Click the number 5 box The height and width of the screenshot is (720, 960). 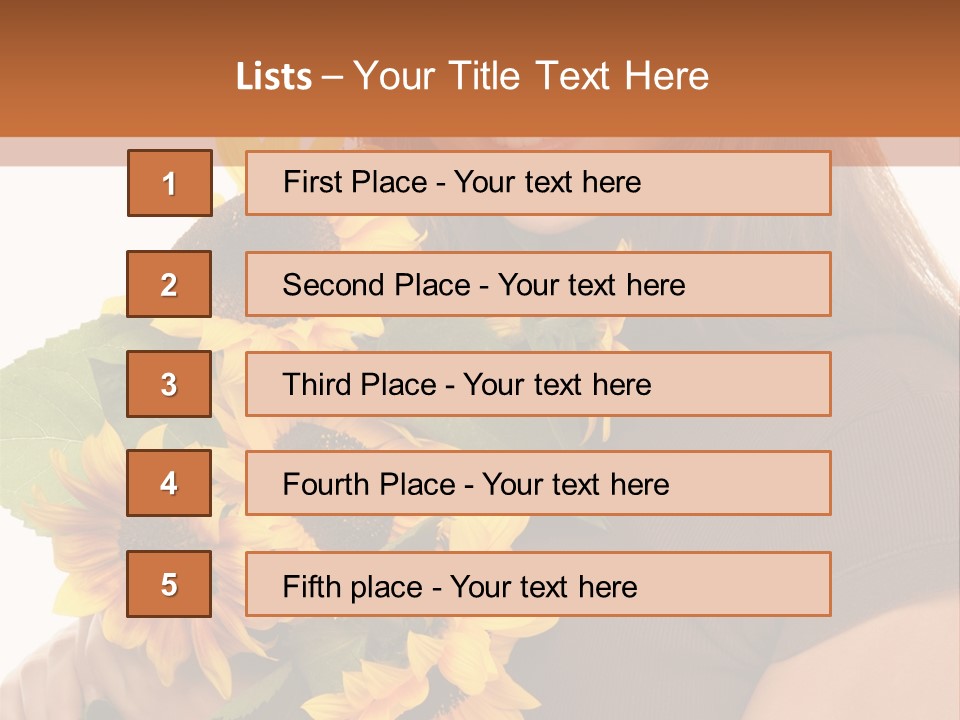169,584
